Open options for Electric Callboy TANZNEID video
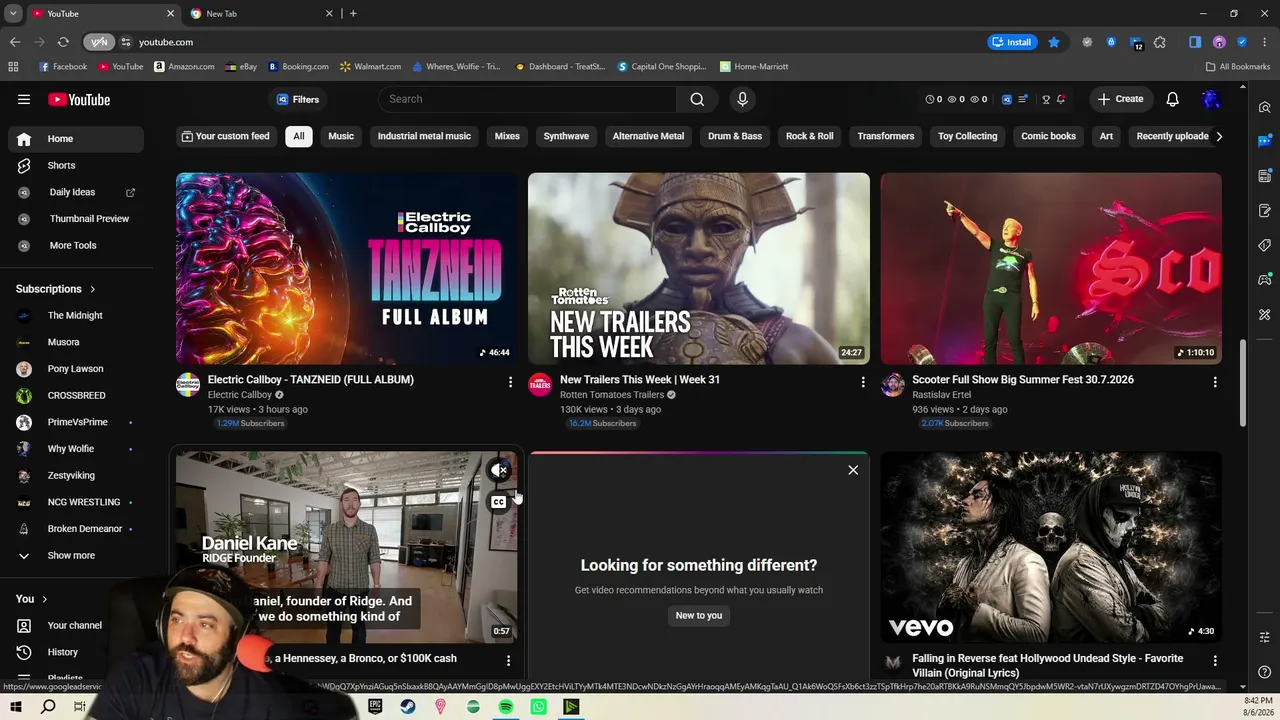 tap(510, 382)
